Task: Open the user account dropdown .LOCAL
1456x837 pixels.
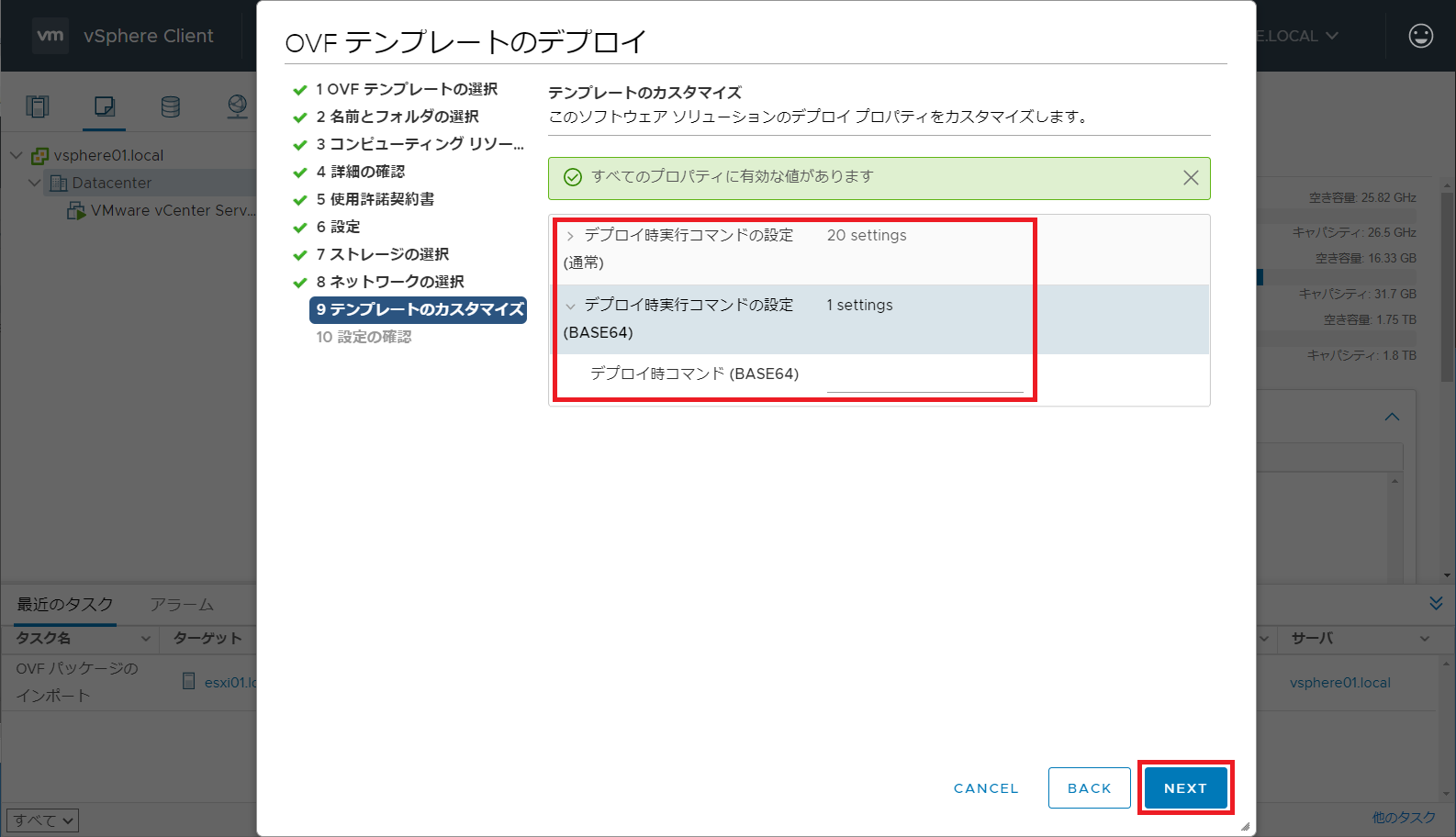Action: [x=1297, y=36]
